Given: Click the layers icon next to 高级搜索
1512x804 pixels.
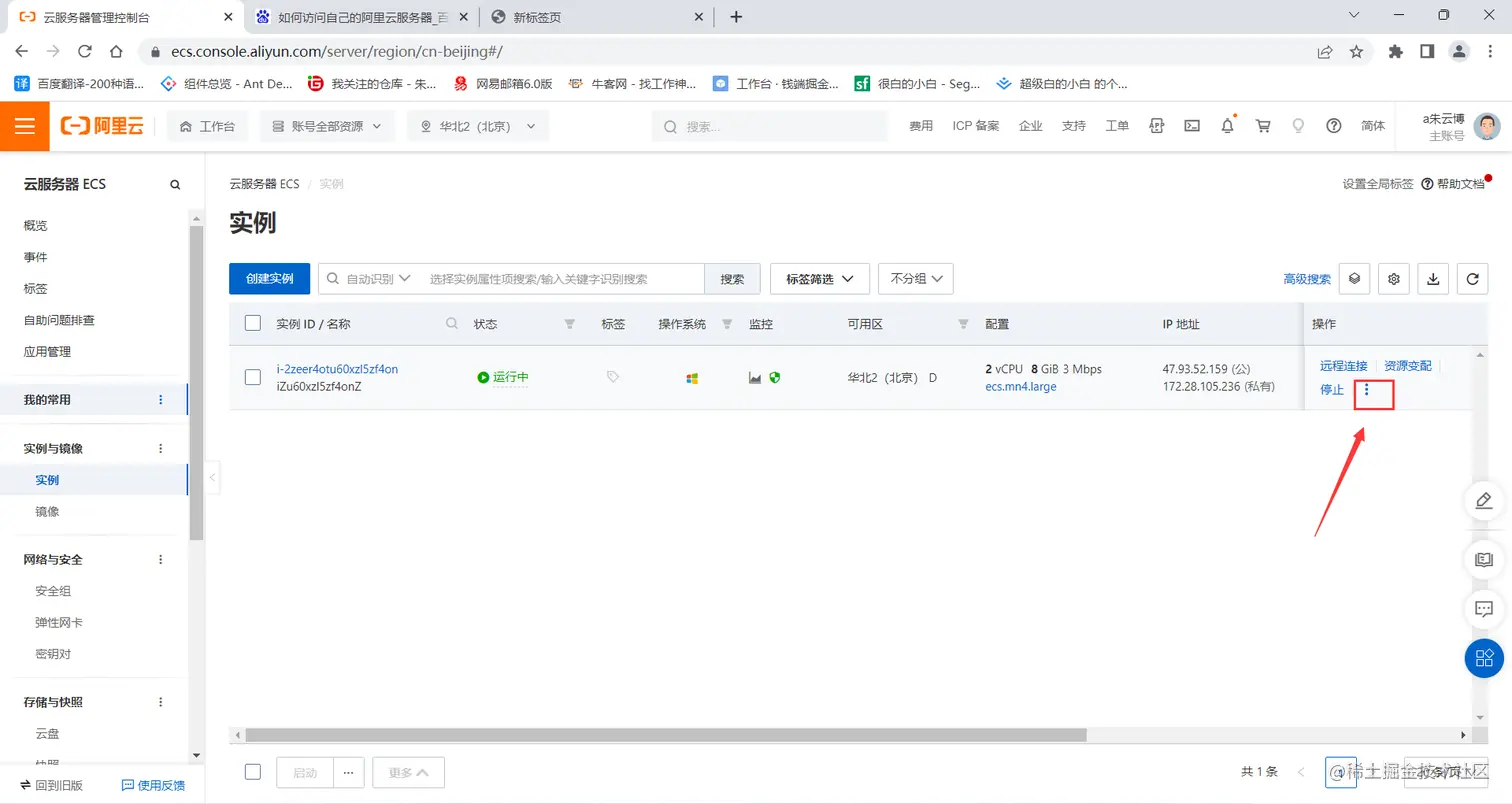Looking at the screenshot, I should tap(1354, 279).
